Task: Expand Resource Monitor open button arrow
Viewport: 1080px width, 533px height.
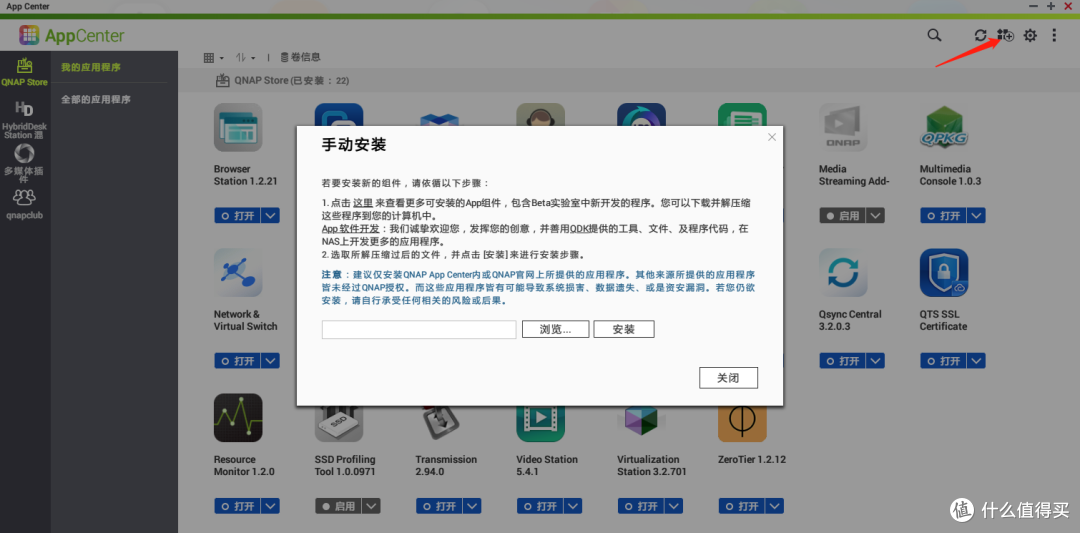Action: [271, 506]
